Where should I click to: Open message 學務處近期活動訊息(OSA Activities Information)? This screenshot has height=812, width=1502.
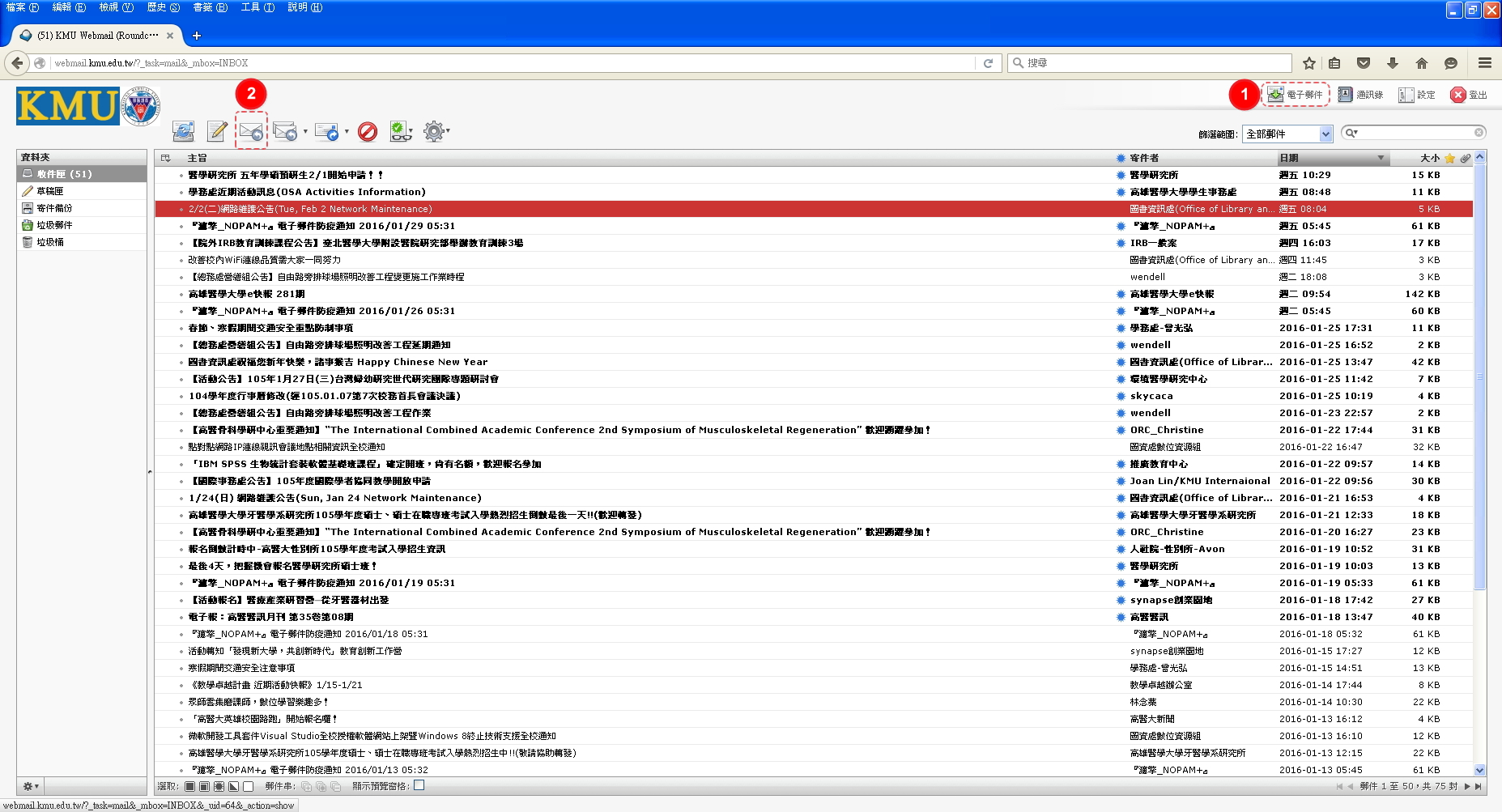point(307,192)
